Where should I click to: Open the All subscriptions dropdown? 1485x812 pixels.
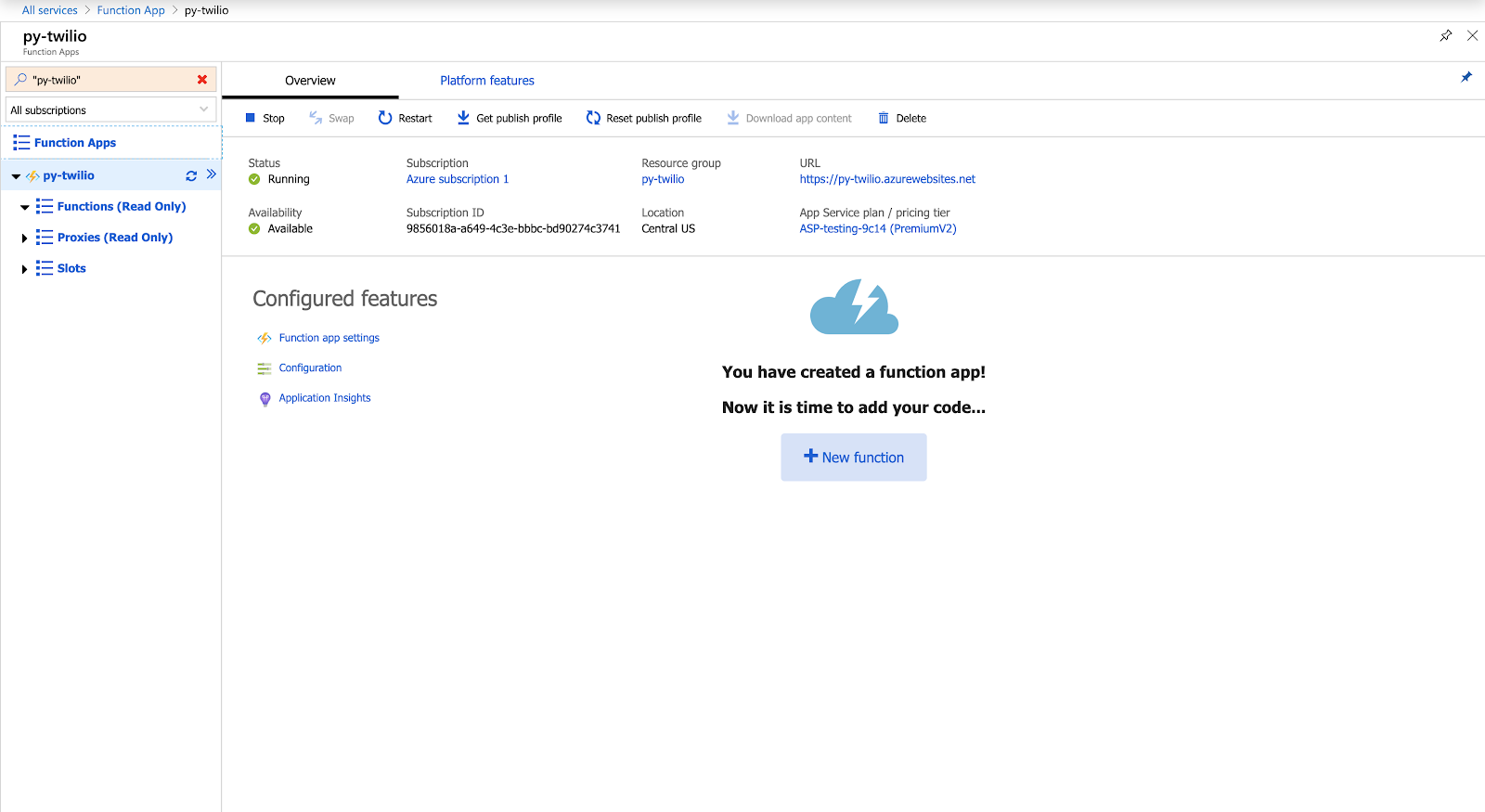[x=111, y=110]
